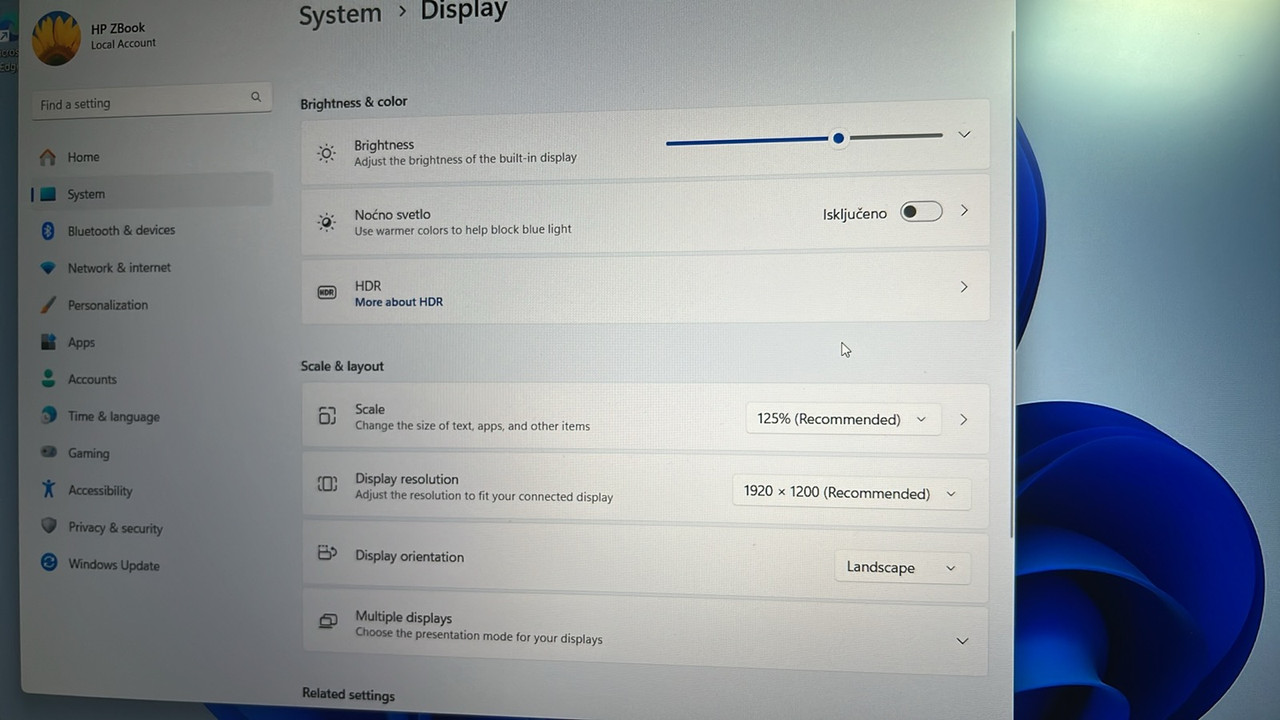Screen dimensions: 1280x720
Task: Toggle the Noćno svetlo switch
Action: (x=921, y=211)
